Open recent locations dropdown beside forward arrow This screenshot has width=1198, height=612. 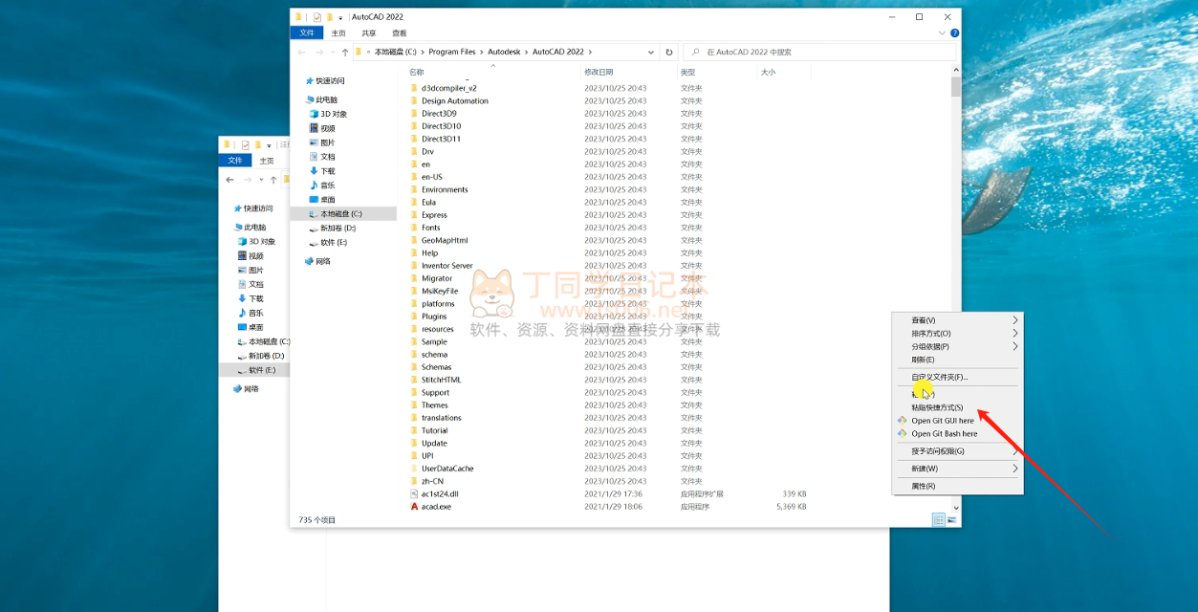click(332, 52)
